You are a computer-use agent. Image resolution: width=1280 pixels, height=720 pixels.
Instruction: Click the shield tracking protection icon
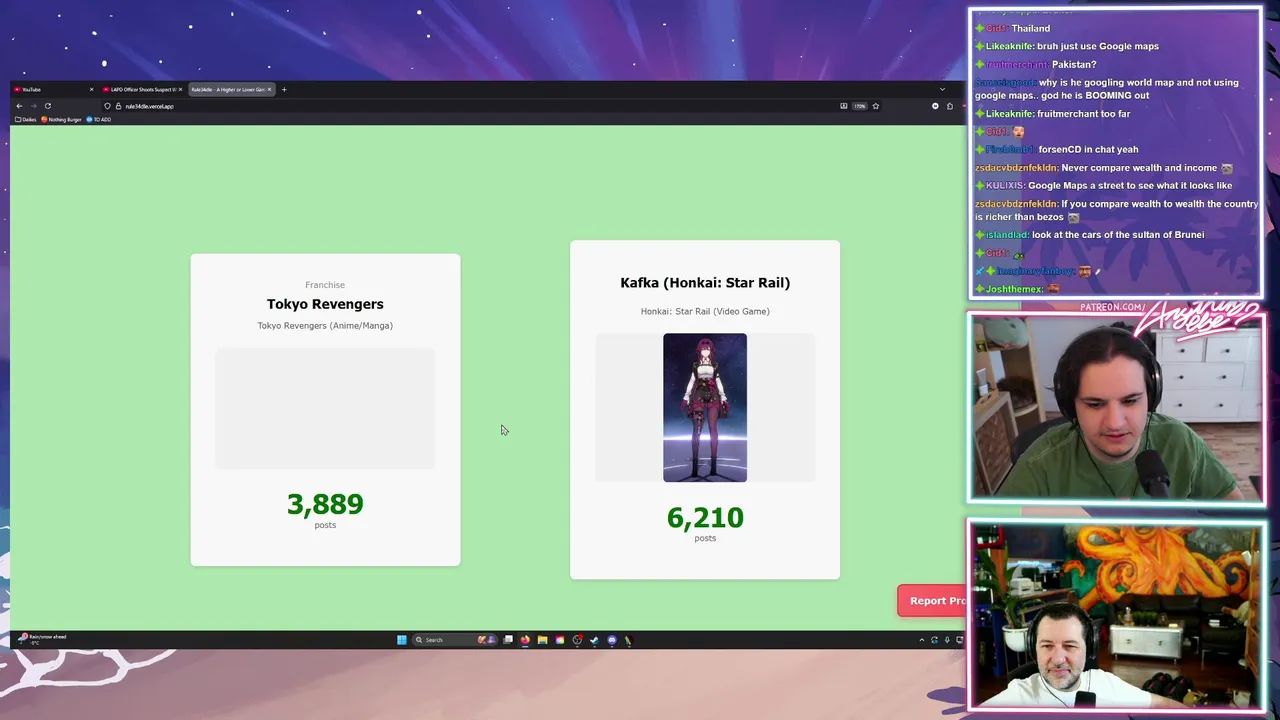pos(107,106)
